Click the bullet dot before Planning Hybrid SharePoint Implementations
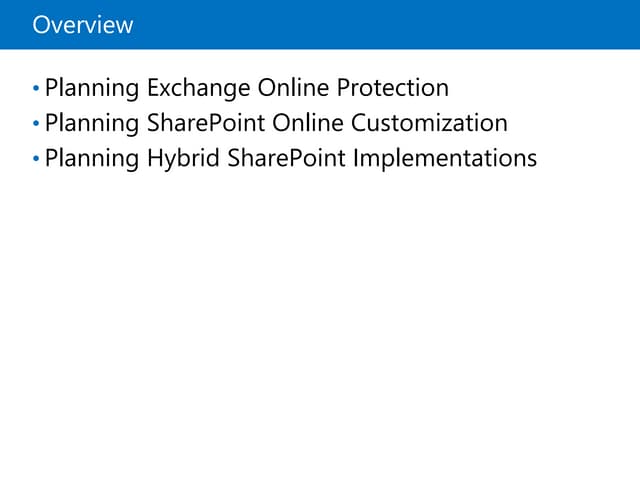Image resolution: width=640 pixels, height=480 pixels. pos(37,160)
